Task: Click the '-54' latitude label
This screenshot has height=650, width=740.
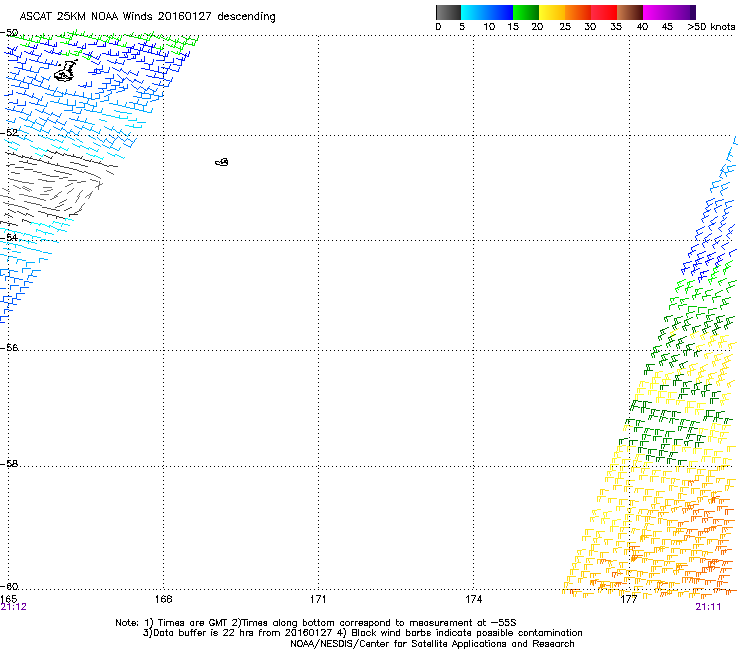Action: [10, 237]
